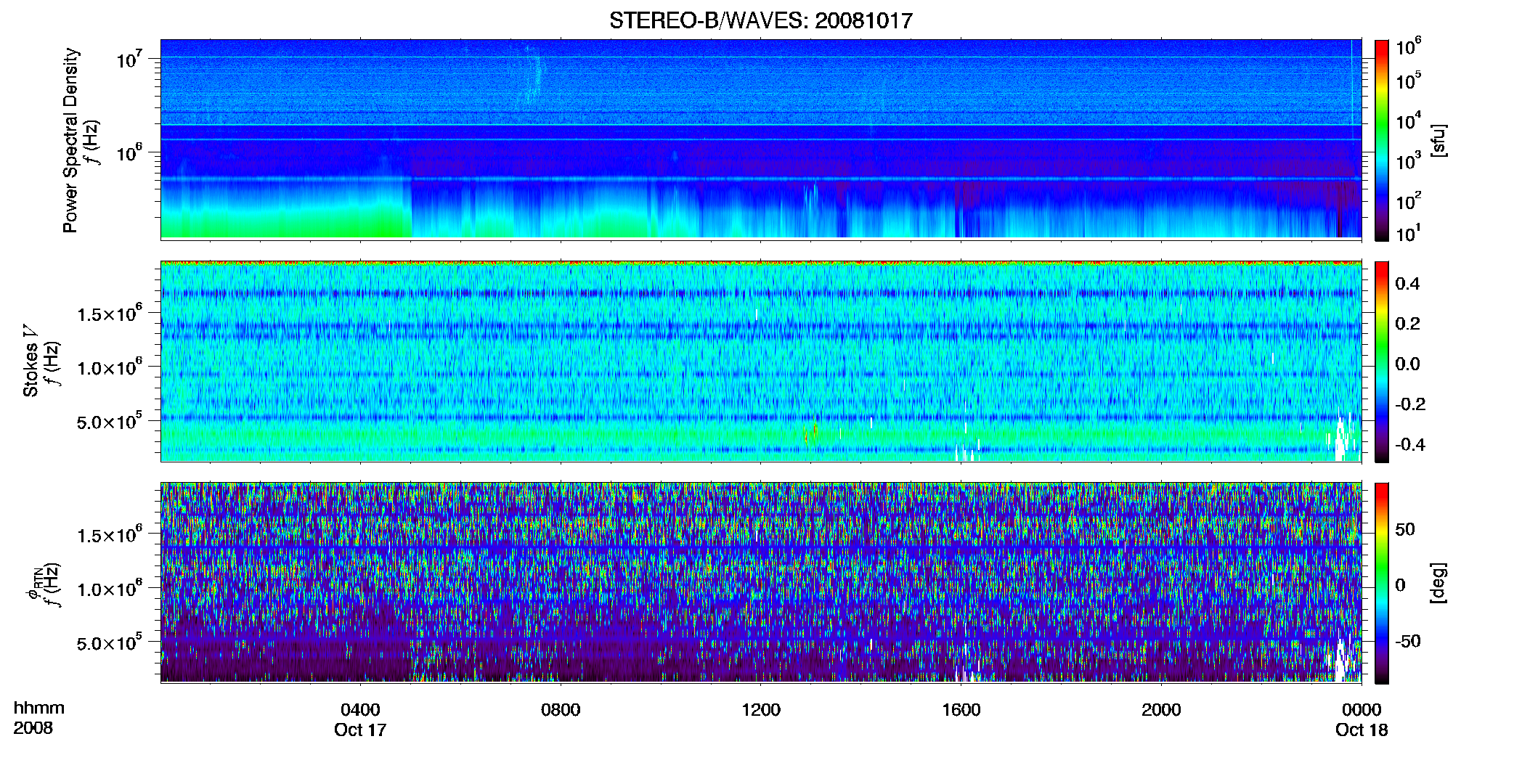Click the "0.0" value on the Stokes colorbar

pyautogui.click(x=1407, y=364)
